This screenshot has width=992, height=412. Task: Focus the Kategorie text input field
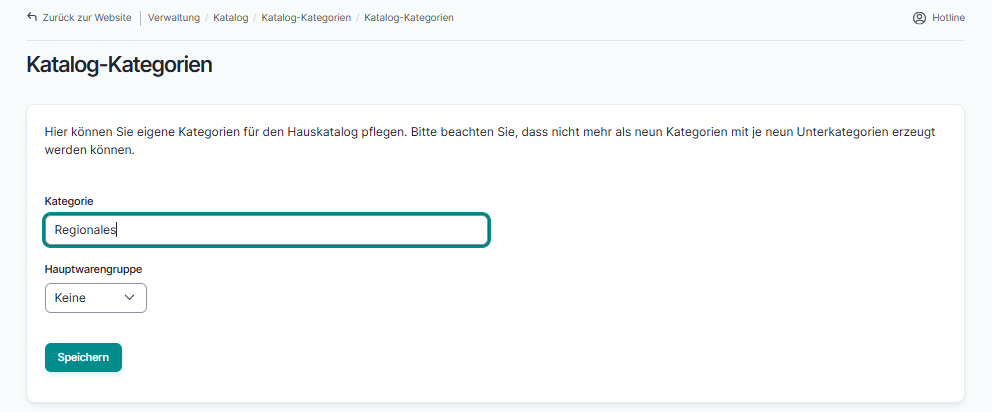pyautogui.click(x=300, y=230)
